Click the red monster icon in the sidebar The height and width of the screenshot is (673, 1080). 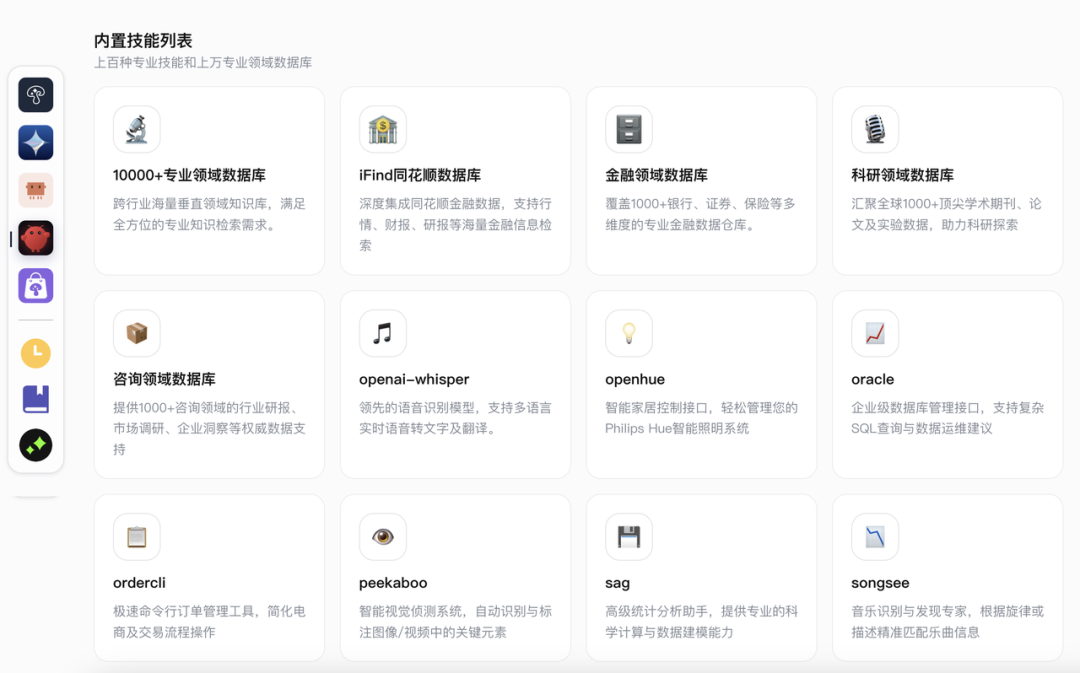coord(36,237)
